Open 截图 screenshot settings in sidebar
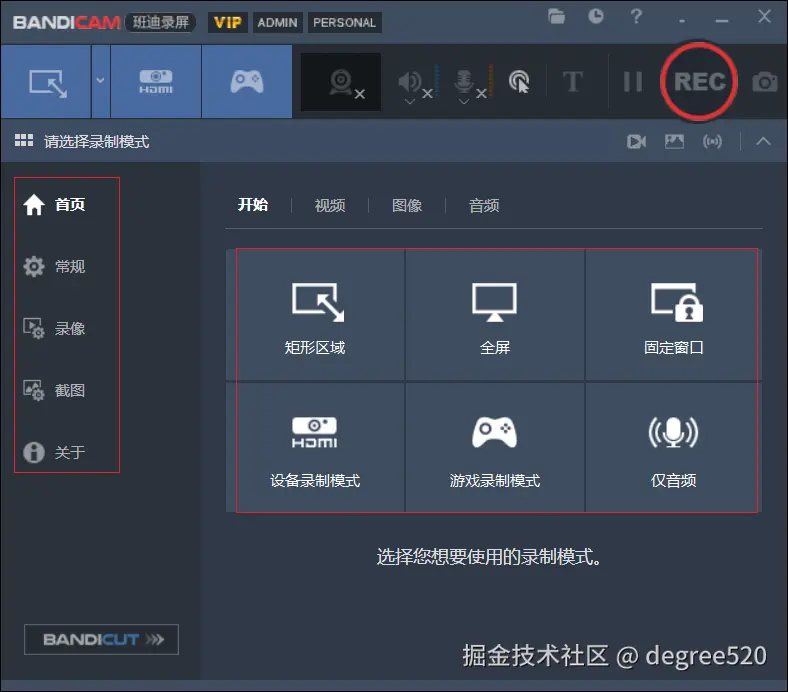The height and width of the screenshot is (692, 788). point(55,390)
